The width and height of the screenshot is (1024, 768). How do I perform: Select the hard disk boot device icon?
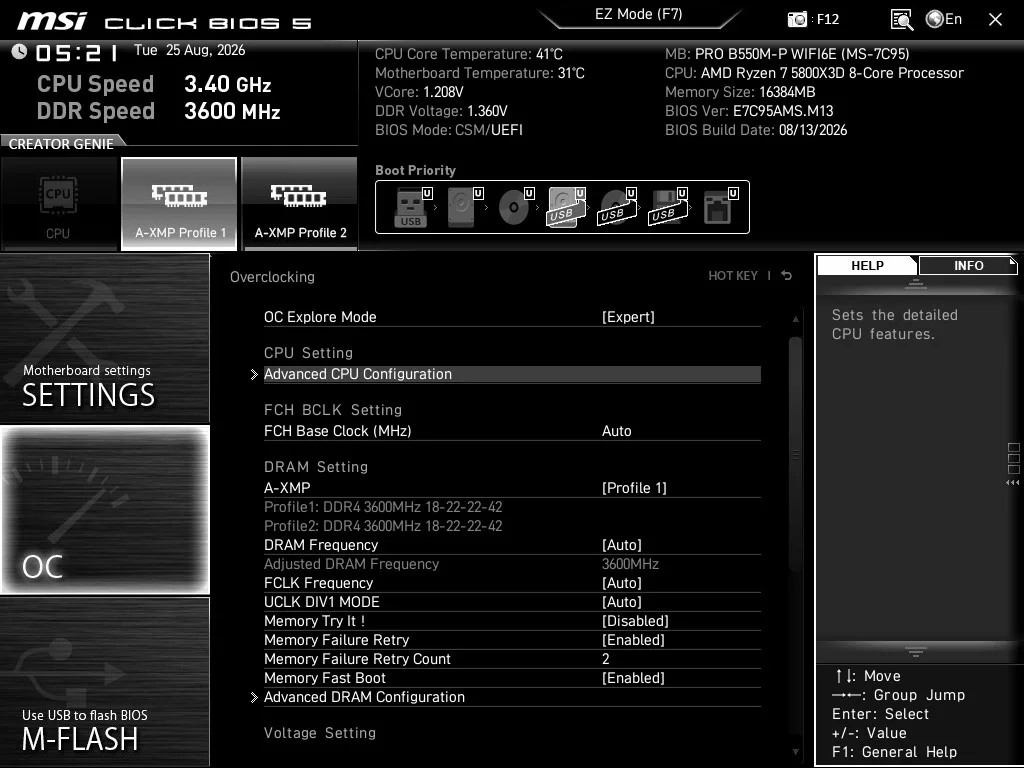[463, 207]
